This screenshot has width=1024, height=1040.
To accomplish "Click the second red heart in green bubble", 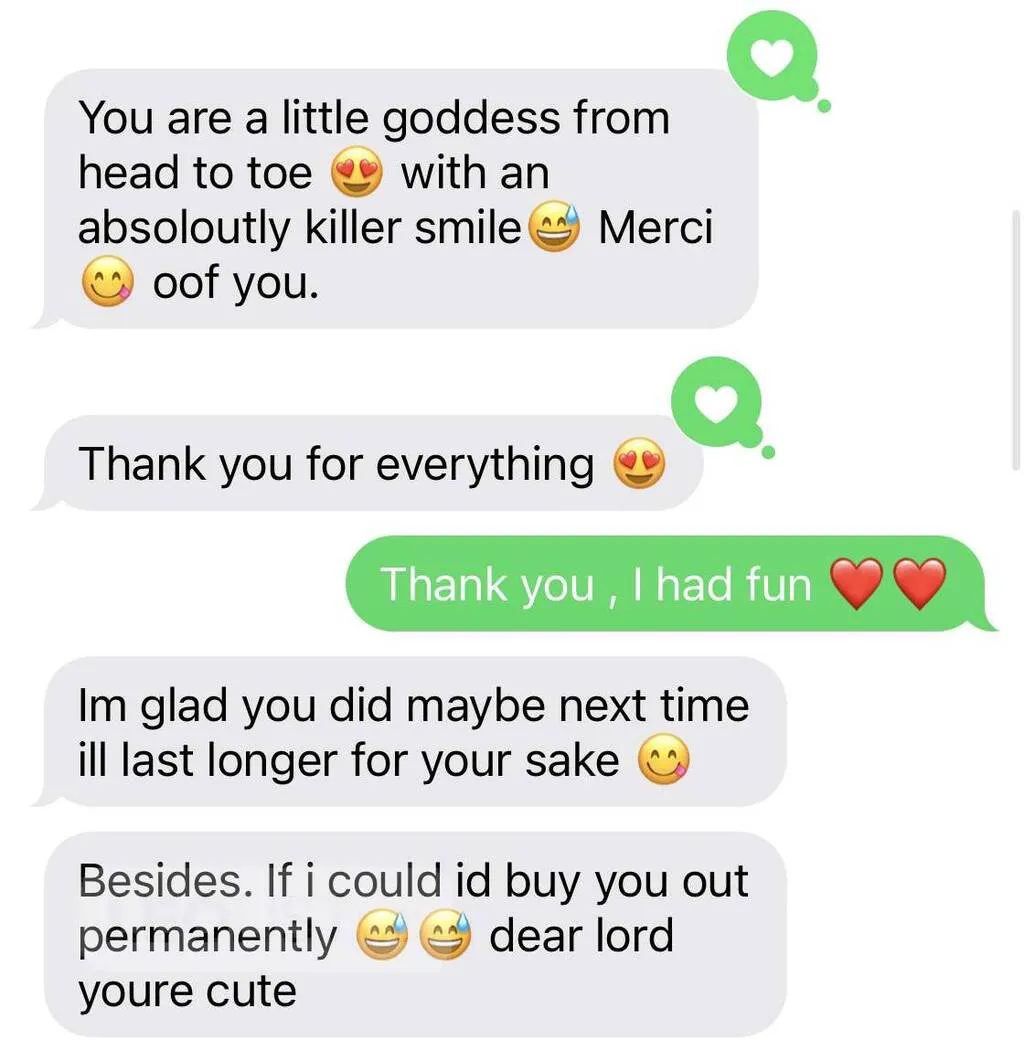I will tap(919, 584).
